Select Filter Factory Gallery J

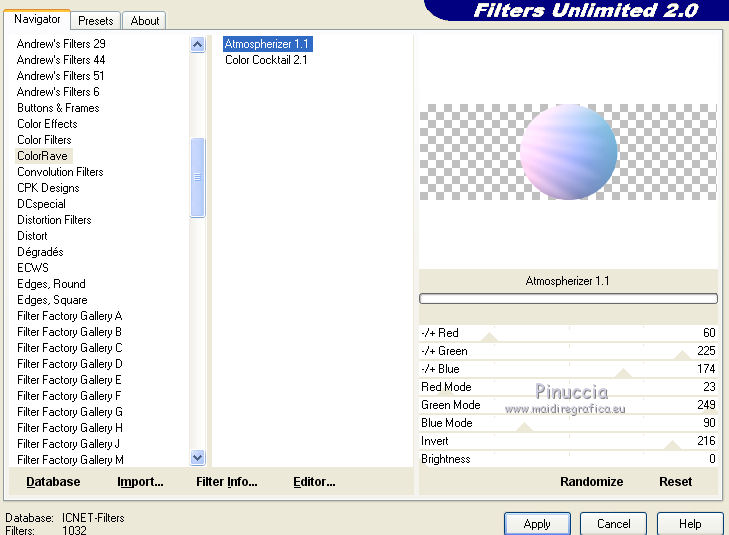click(69, 444)
